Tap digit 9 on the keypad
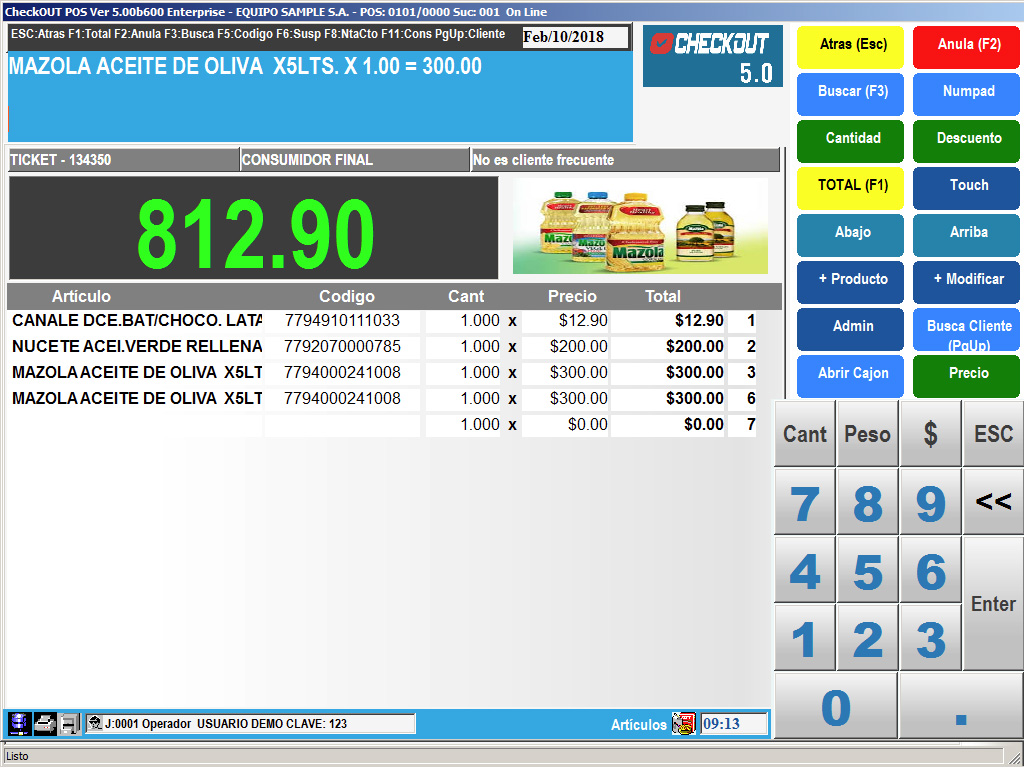Image resolution: width=1024 pixels, height=768 pixels. [930, 502]
